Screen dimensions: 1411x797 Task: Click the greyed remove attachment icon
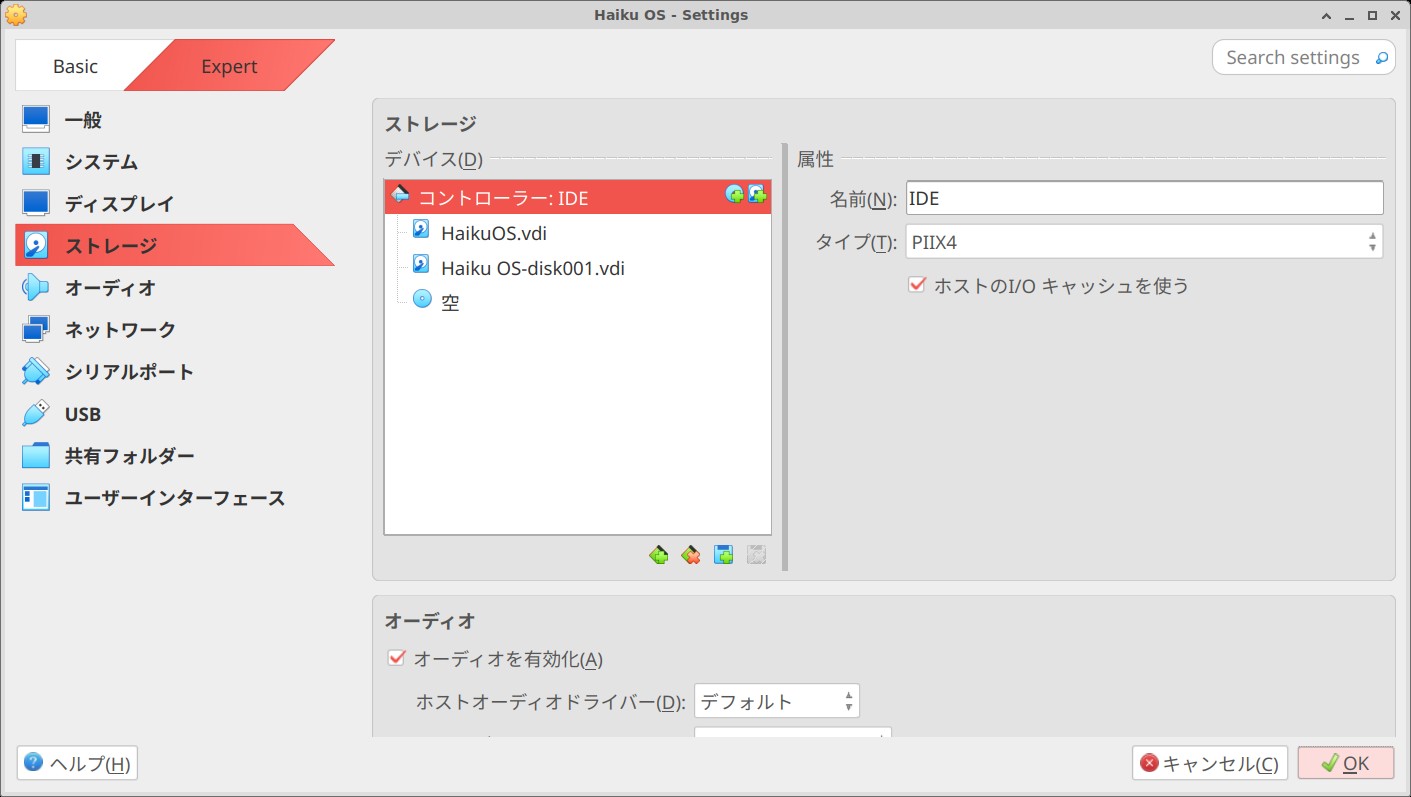(x=756, y=554)
